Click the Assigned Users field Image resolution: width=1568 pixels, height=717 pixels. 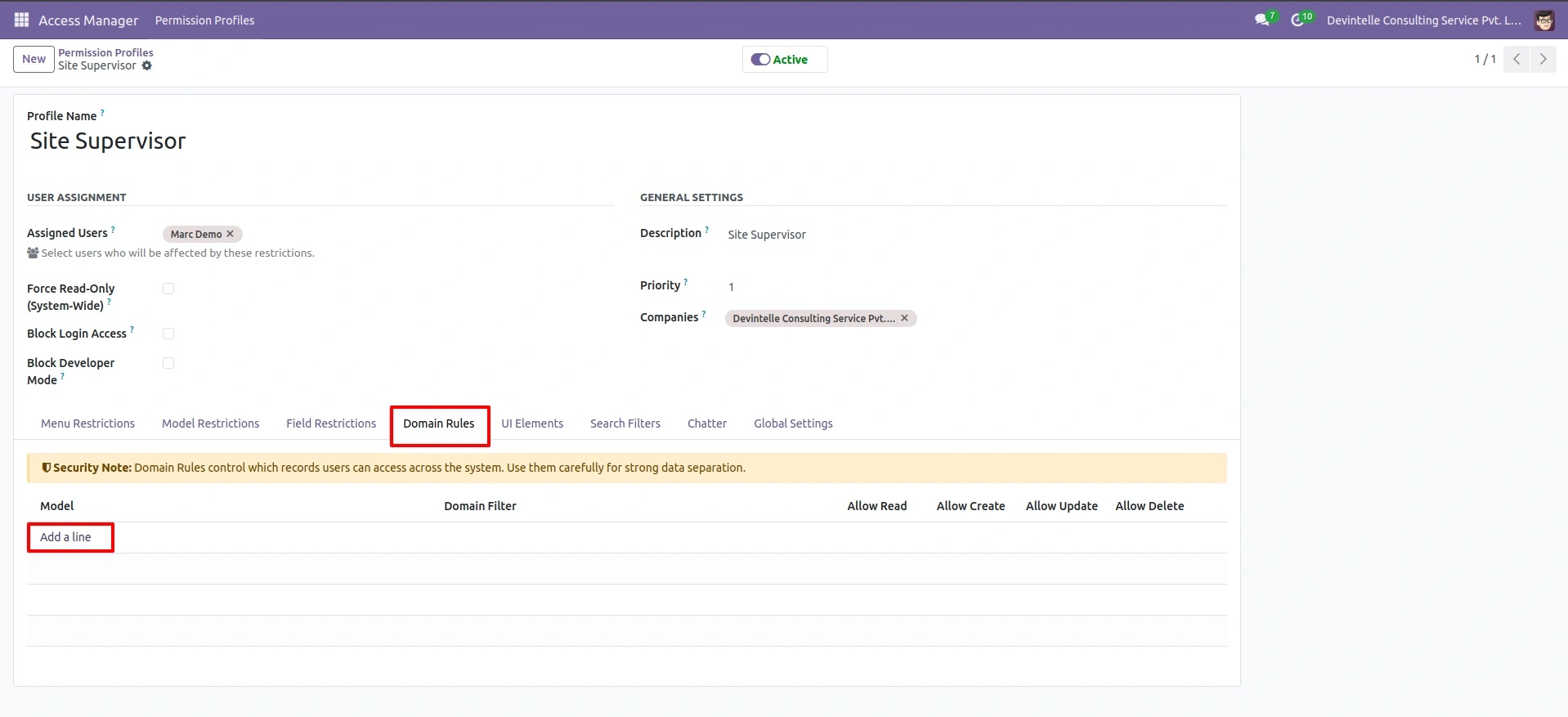pyautogui.click(x=388, y=234)
